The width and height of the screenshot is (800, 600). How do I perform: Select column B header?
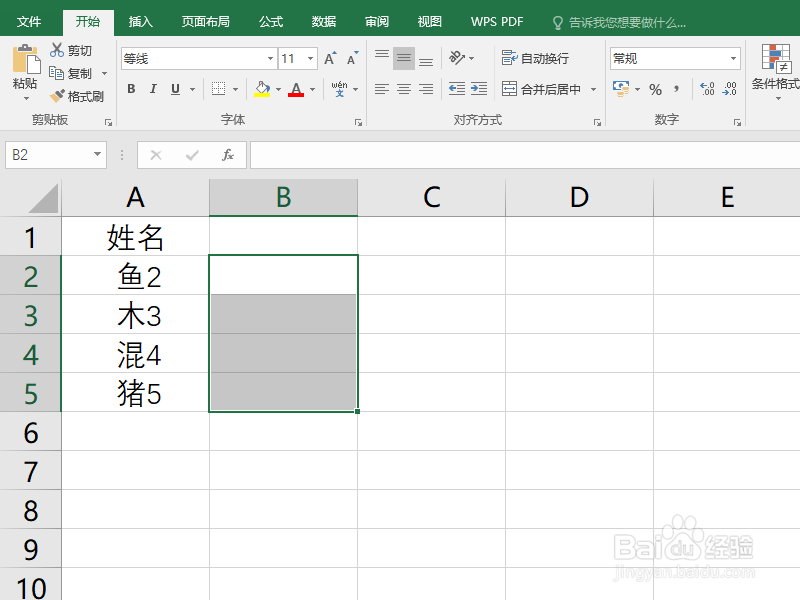point(284,197)
